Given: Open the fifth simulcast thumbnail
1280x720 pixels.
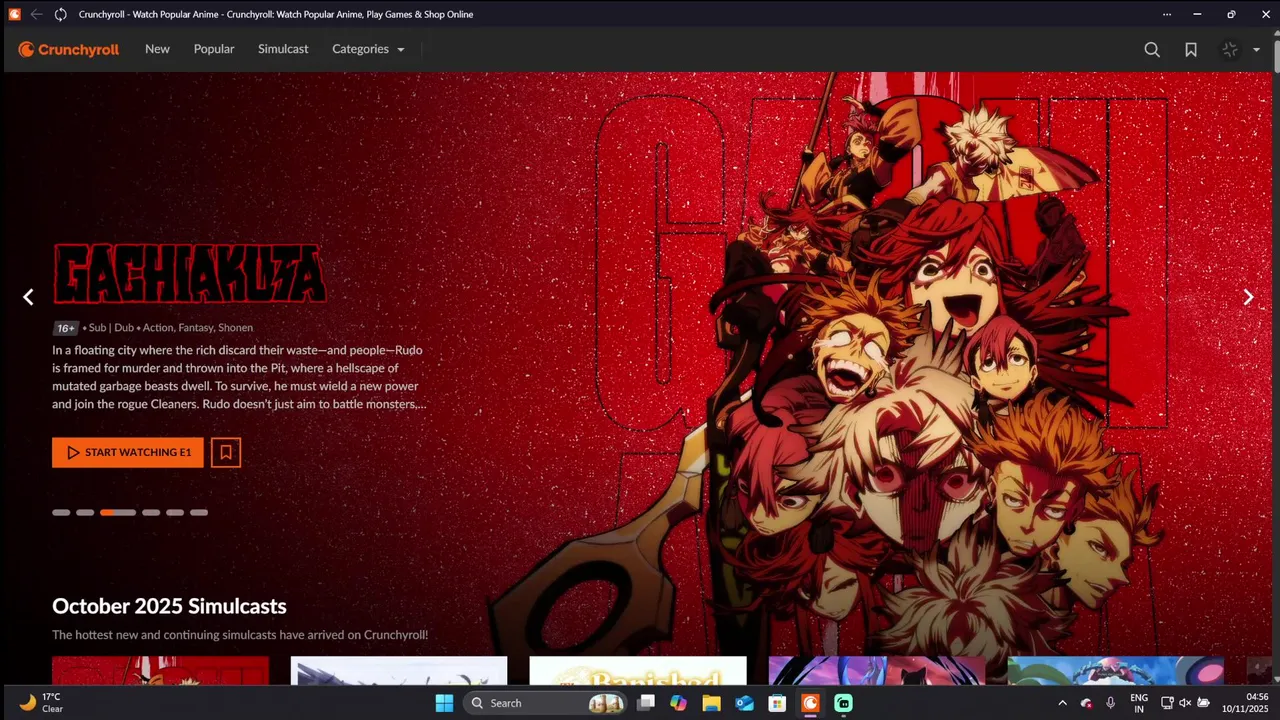Looking at the screenshot, I should (x=1116, y=671).
